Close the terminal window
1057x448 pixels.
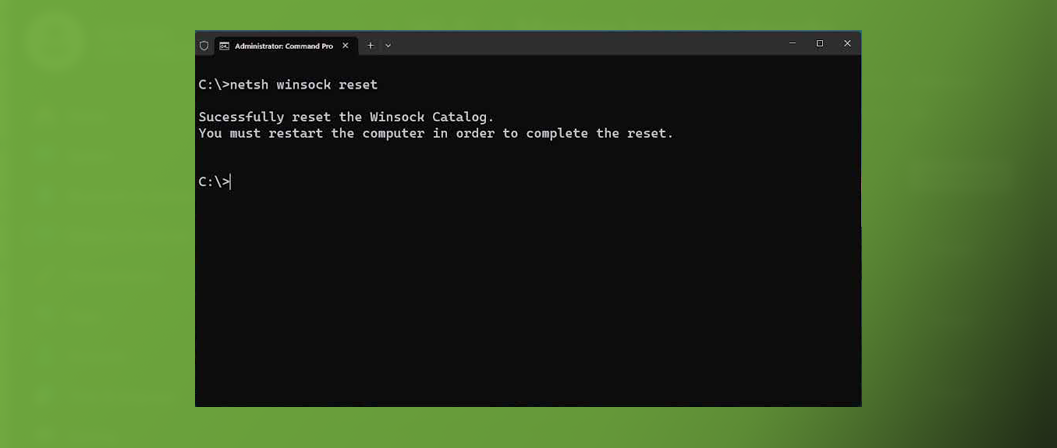coord(847,44)
